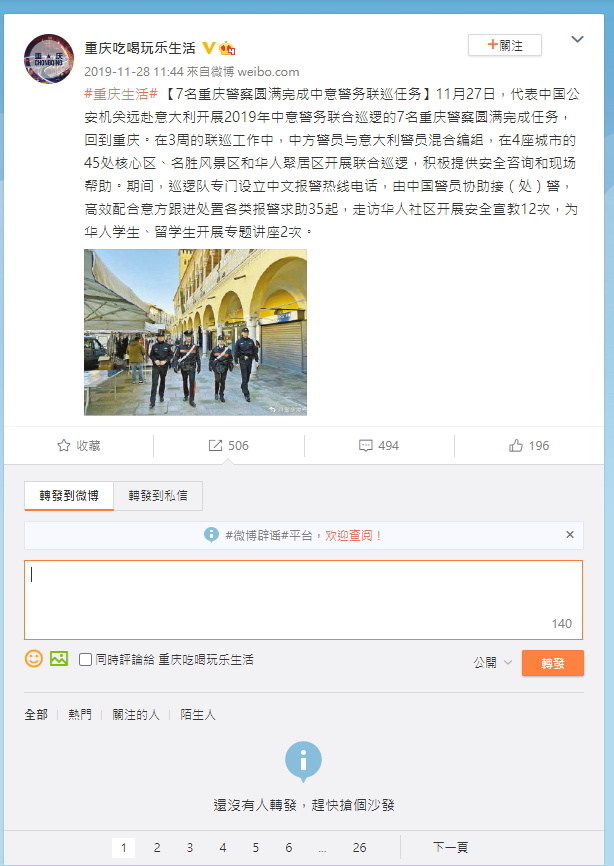The height and width of the screenshot is (866, 614).
Task: Click the orange 轉發 submit button
Action: pyautogui.click(x=553, y=663)
